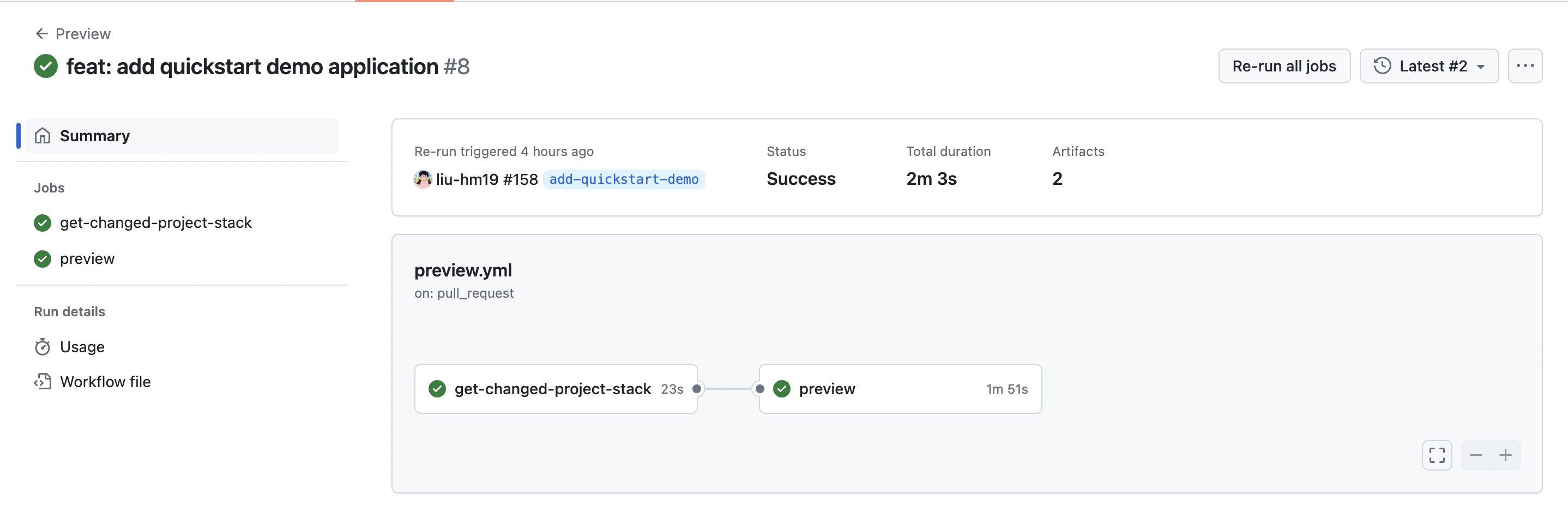Select the Summary home icon
The width and height of the screenshot is (1568, 506).
click(x=43, y=136)
